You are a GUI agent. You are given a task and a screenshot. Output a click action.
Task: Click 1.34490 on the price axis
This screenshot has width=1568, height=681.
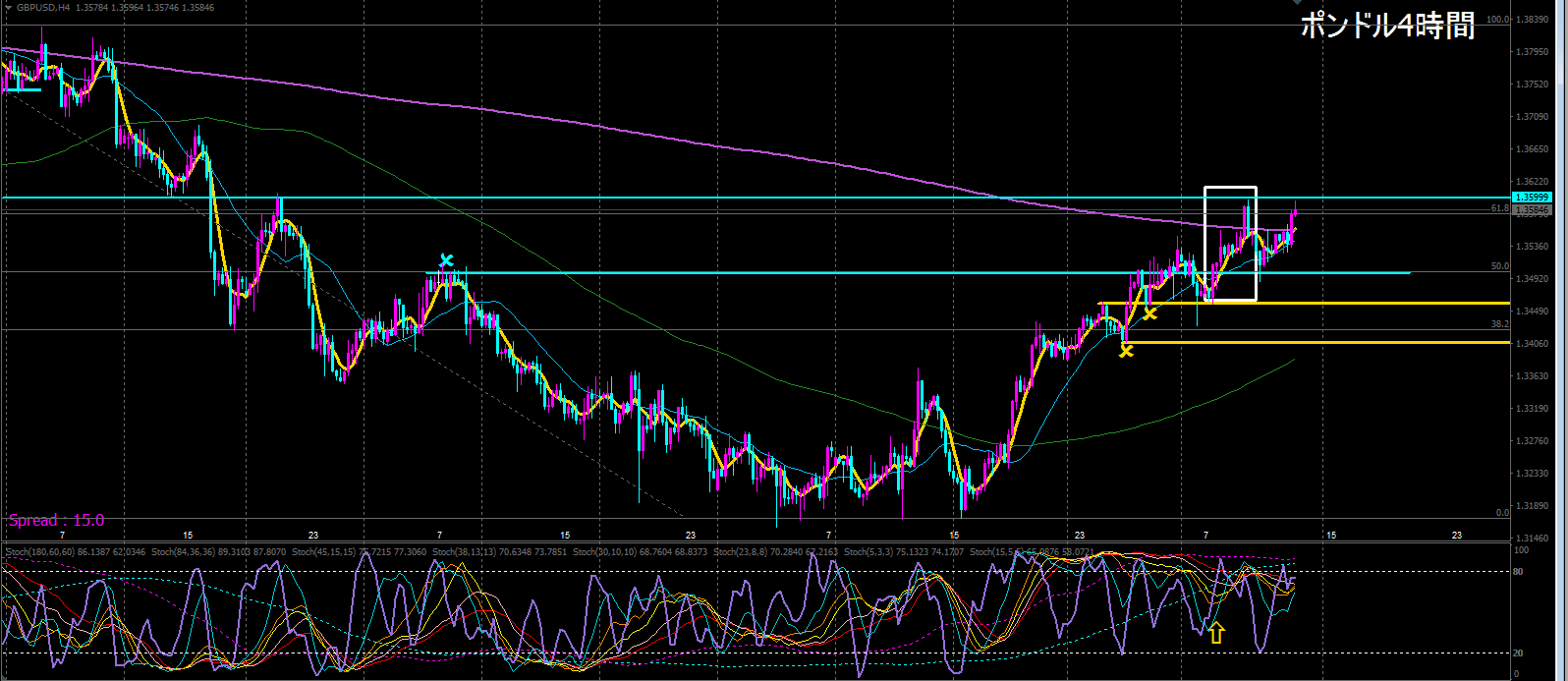(x=1534, y=312)
